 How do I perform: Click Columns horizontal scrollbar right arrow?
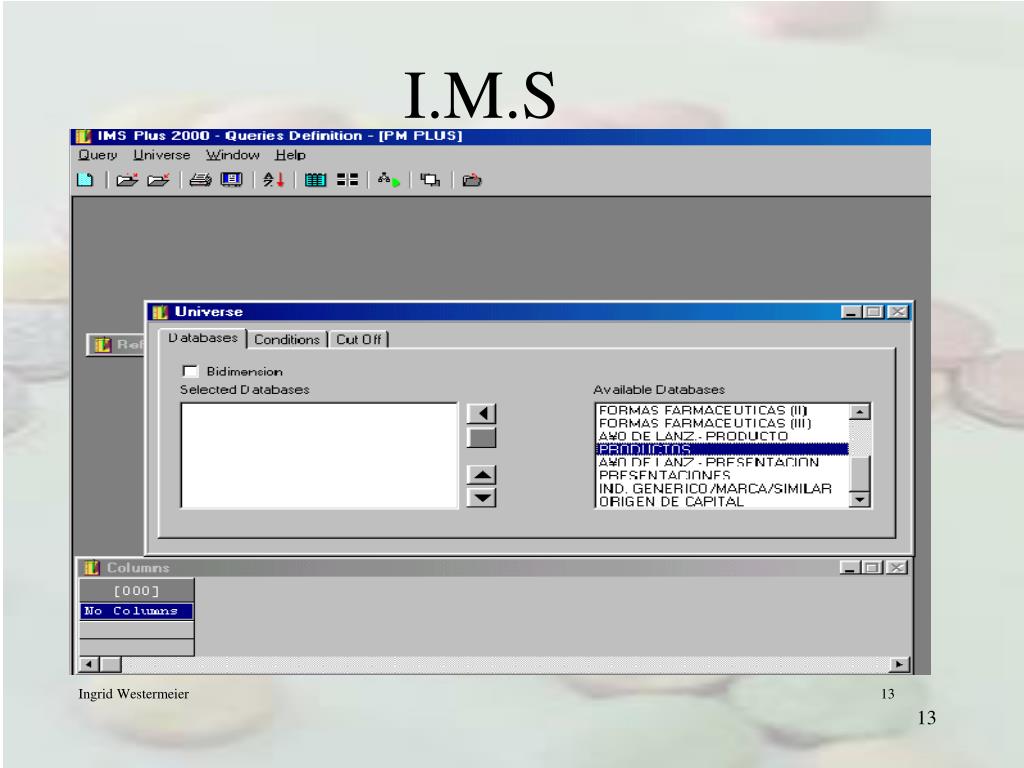pos(899,665)
